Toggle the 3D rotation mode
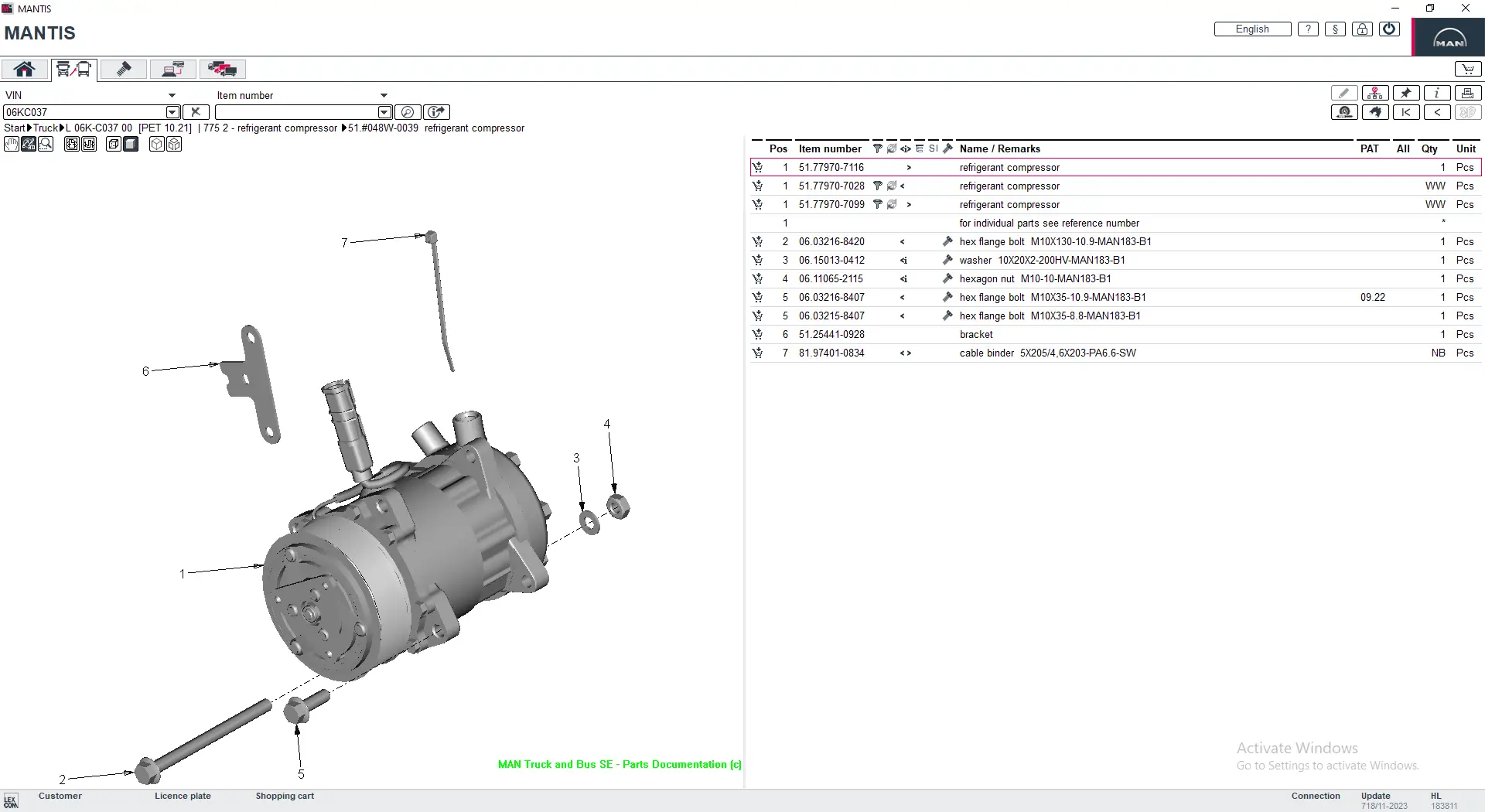 [29, 144]
